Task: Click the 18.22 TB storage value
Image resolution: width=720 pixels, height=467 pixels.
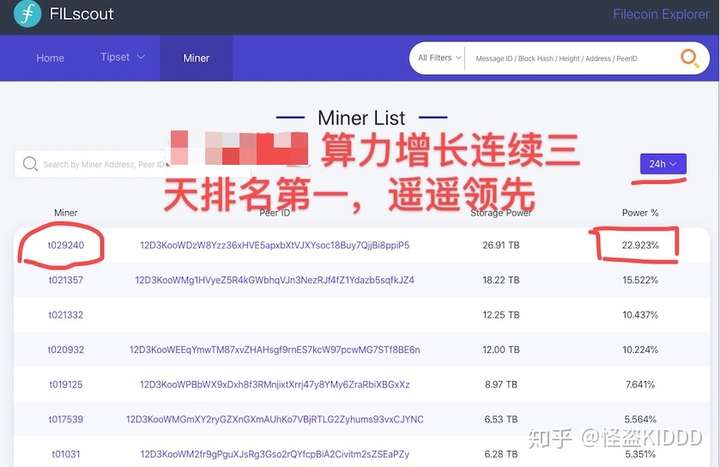Action: tap(501, 280)
